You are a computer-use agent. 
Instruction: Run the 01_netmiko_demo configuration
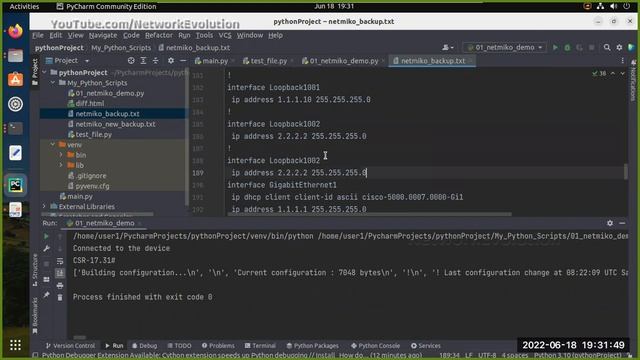click(x=555, y=48)
